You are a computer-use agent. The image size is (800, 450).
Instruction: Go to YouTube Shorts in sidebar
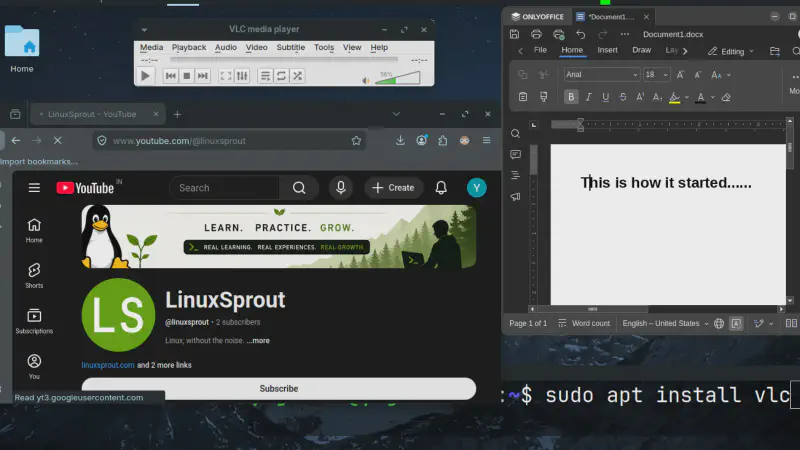pyautogui.click(x=34, y=276)
